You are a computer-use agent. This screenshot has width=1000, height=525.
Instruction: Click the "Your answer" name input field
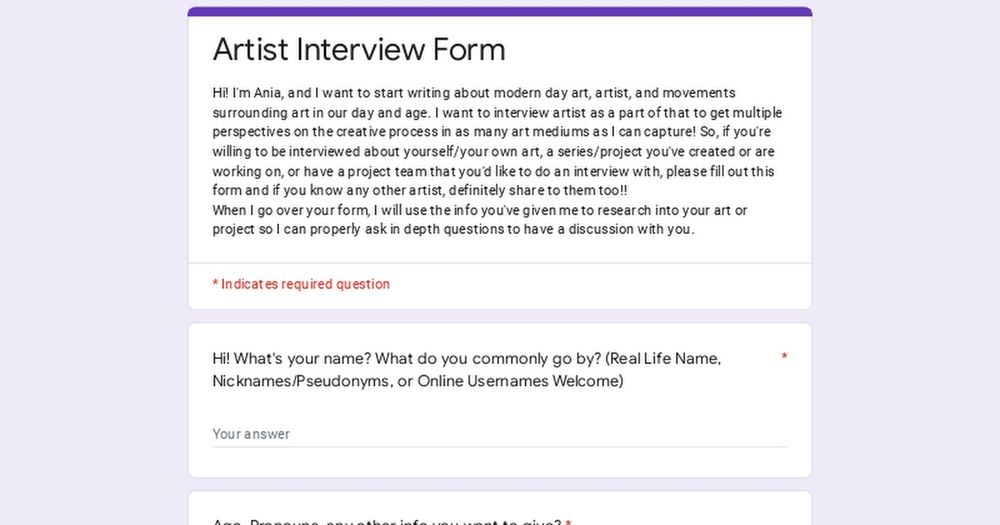tap(499, 434)
